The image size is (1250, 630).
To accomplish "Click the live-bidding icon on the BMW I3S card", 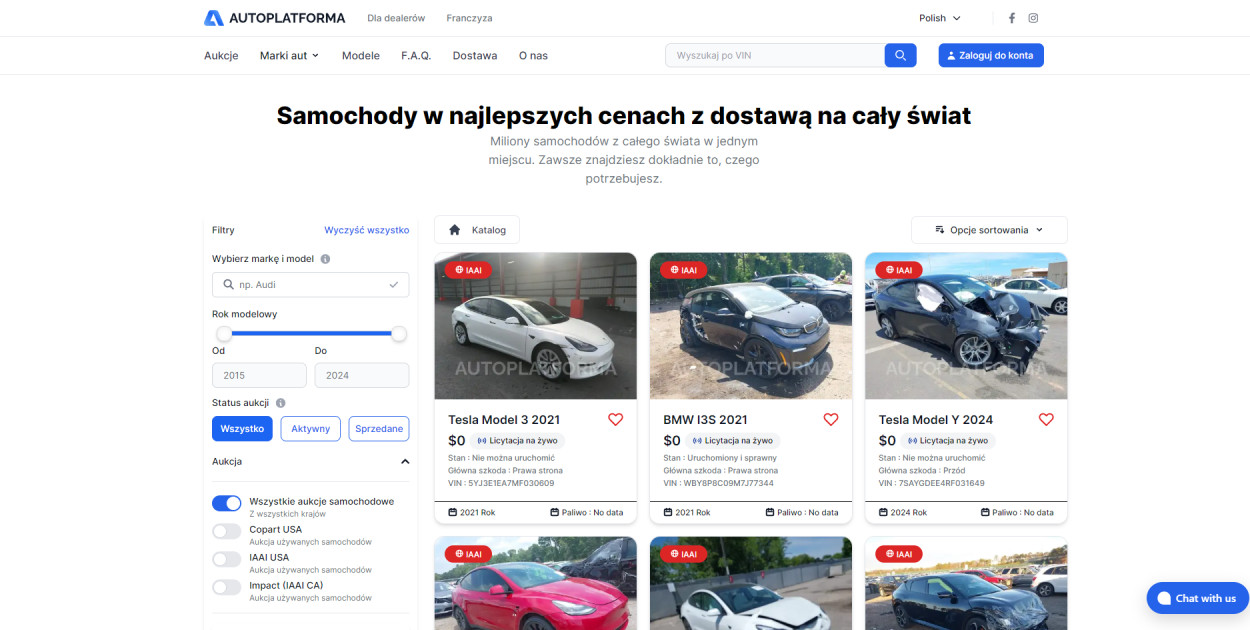I will (697, 440).
